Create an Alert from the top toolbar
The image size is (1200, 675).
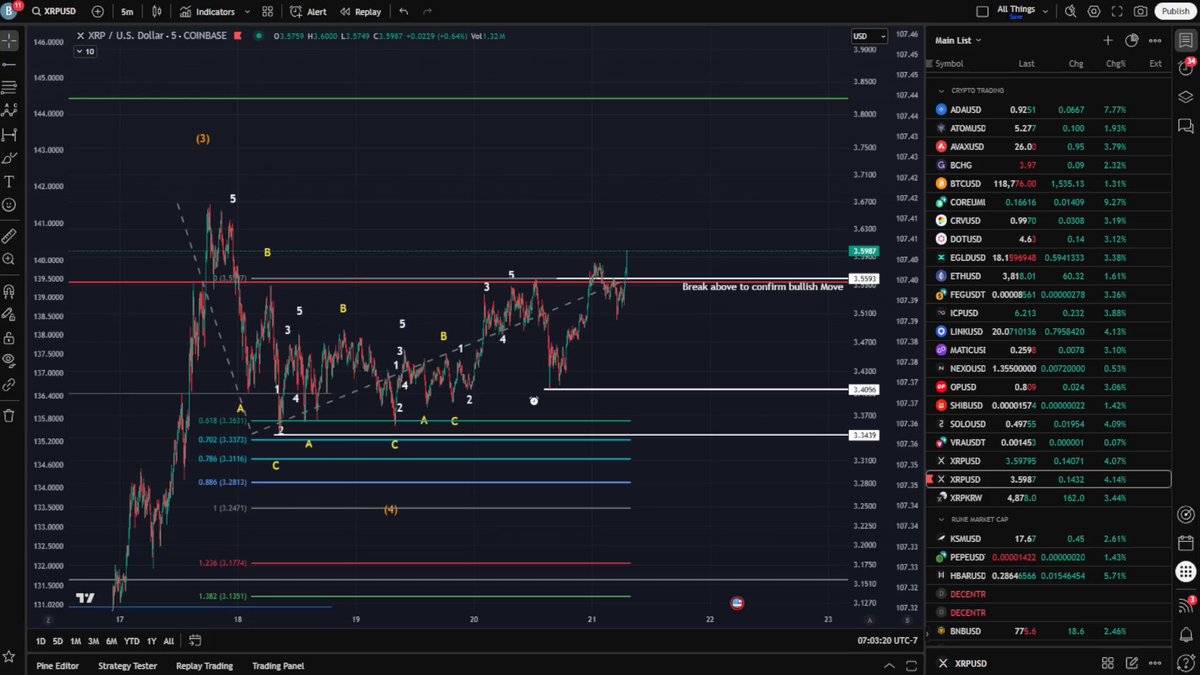(308, 12)
